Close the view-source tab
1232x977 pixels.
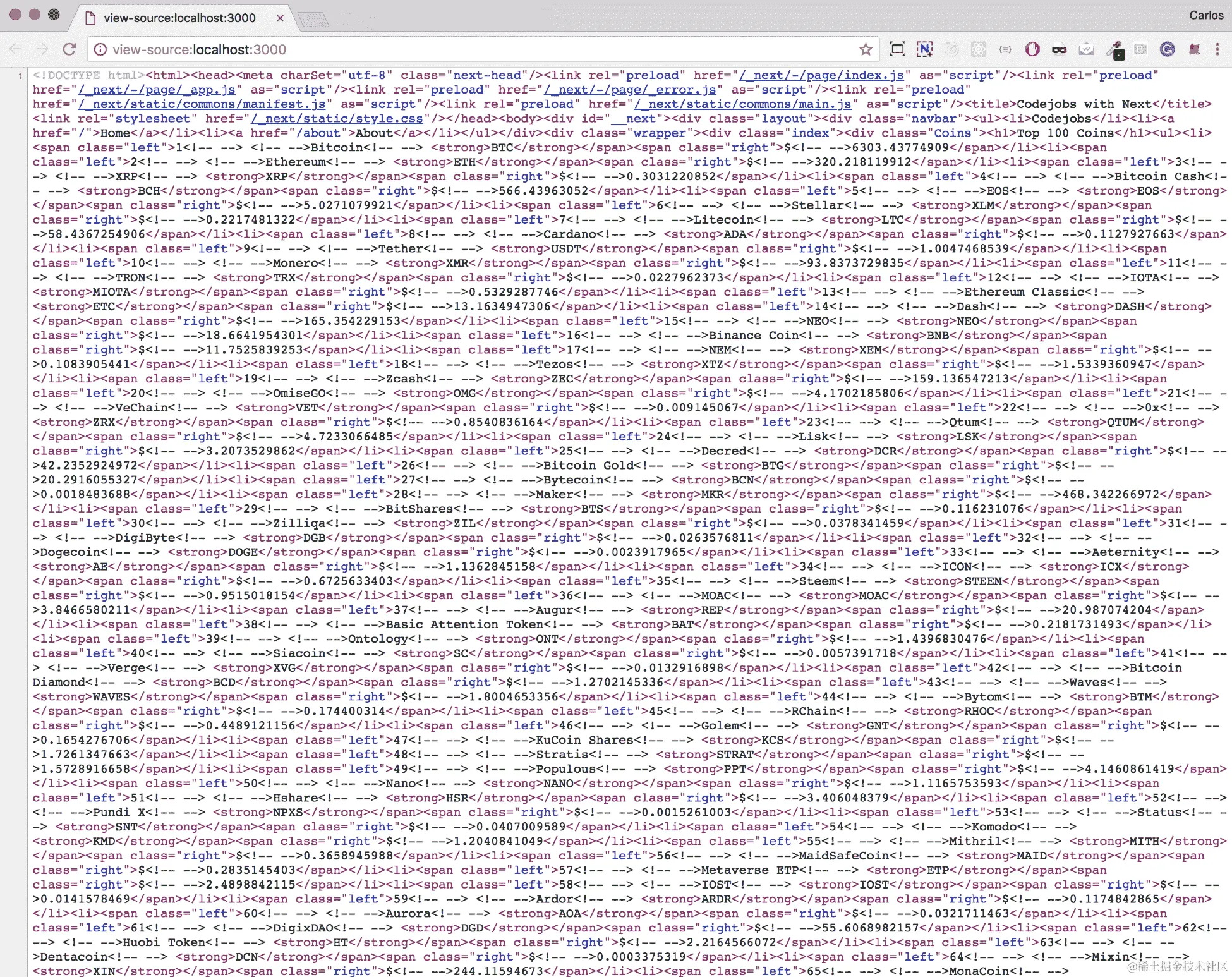coord(280,18)
